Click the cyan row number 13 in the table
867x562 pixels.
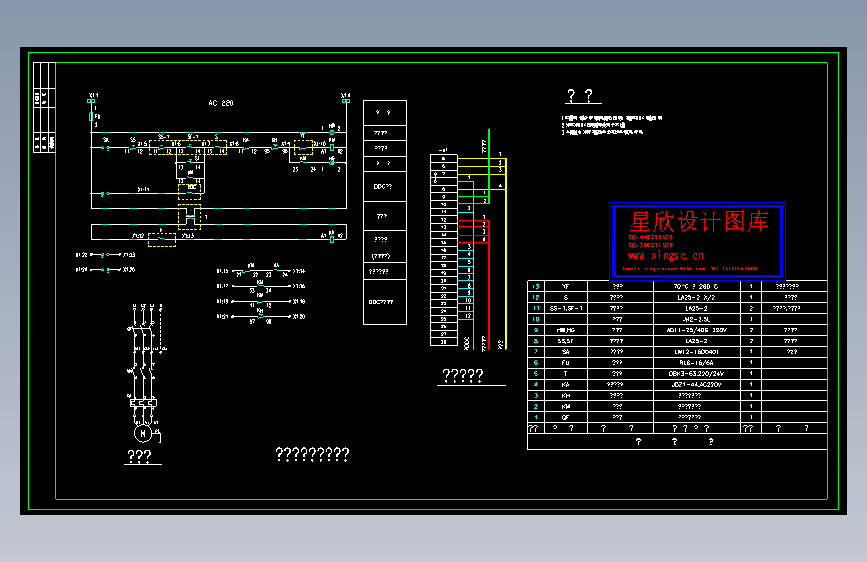[536, 287]
